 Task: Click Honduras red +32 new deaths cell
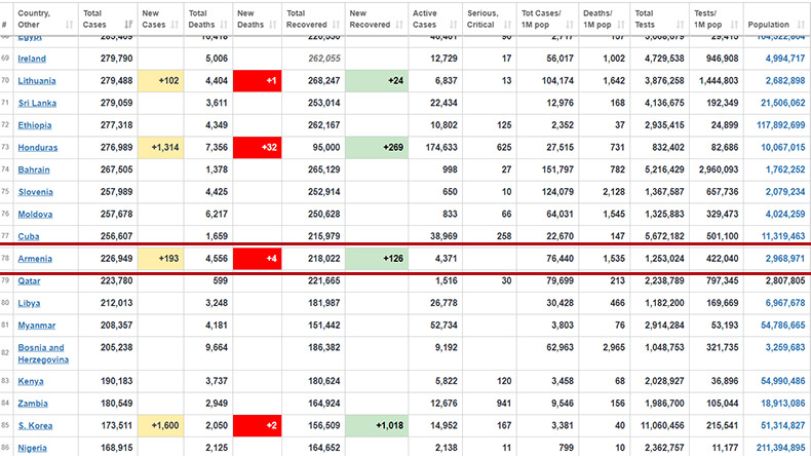(257, 147)
